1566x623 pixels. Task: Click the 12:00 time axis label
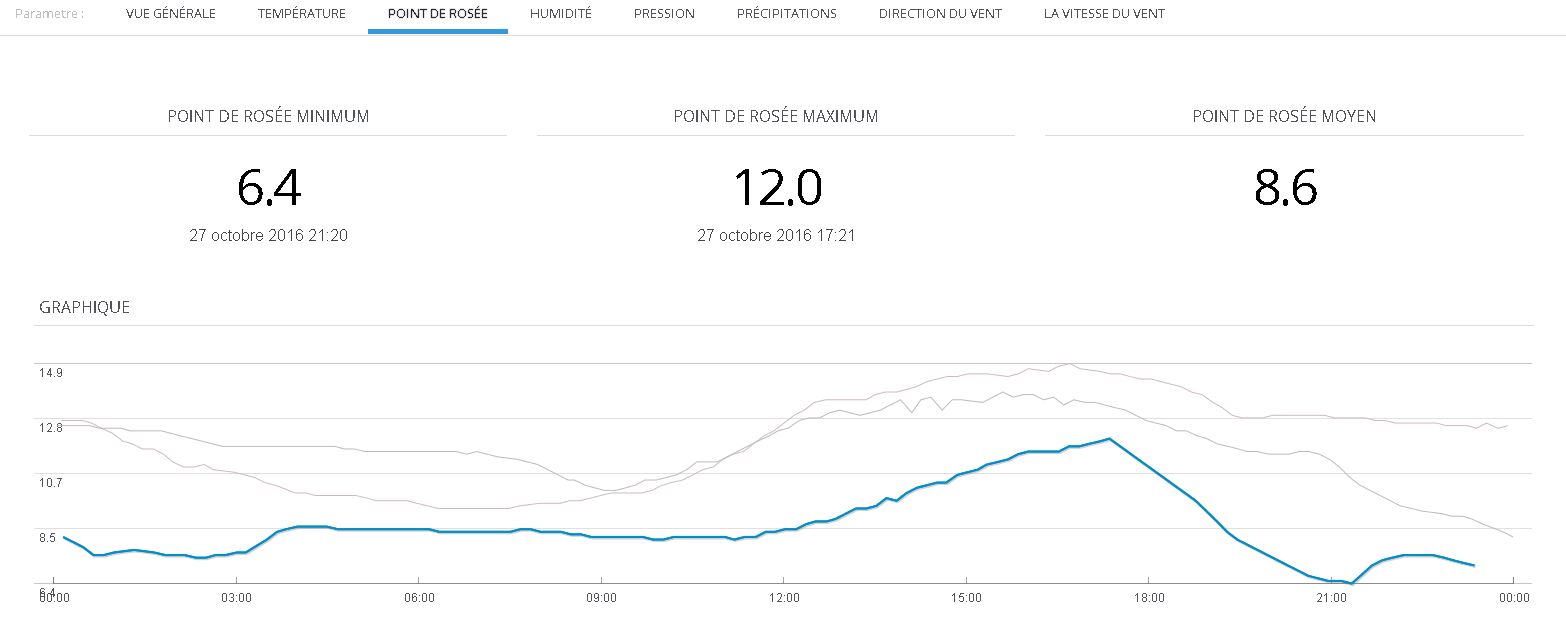[x=784, y=598]
